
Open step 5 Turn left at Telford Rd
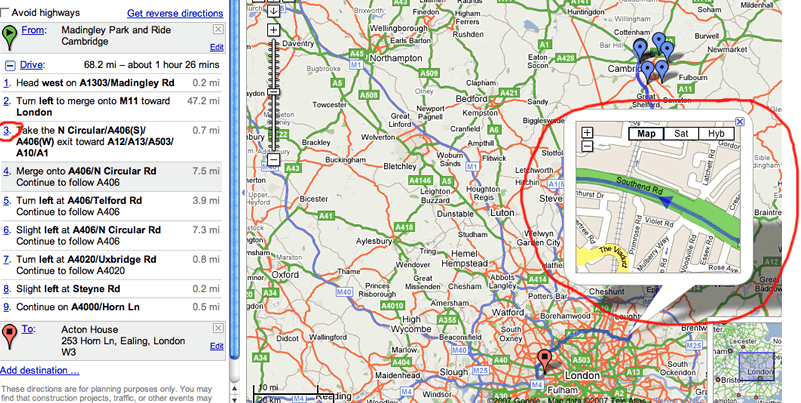click(6, 201)
